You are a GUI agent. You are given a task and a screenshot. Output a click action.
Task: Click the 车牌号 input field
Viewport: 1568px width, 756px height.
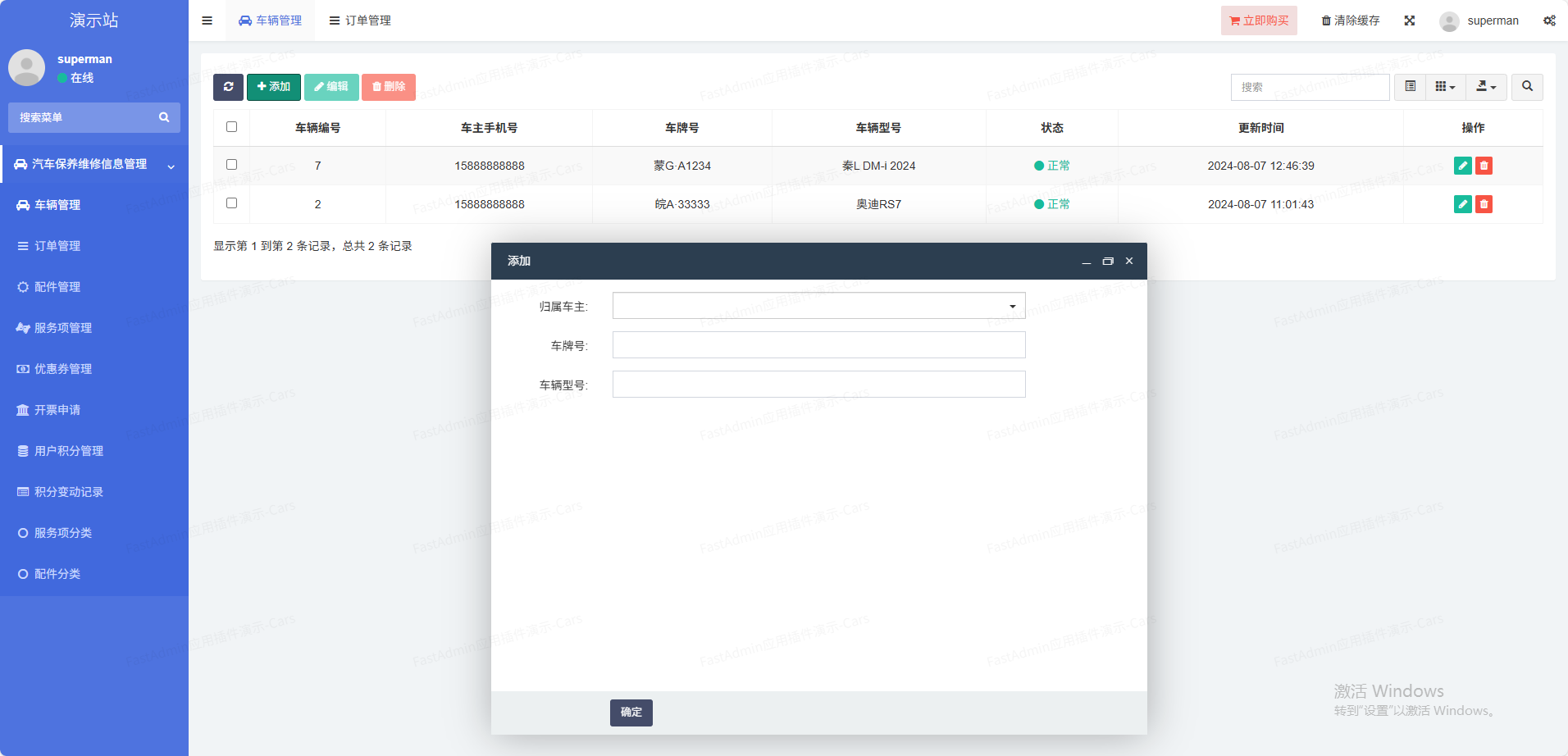coord(818,345)
